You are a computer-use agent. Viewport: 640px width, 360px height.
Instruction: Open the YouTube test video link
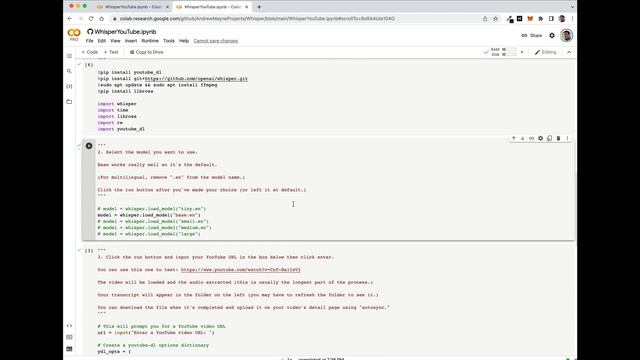pos(240,270)
